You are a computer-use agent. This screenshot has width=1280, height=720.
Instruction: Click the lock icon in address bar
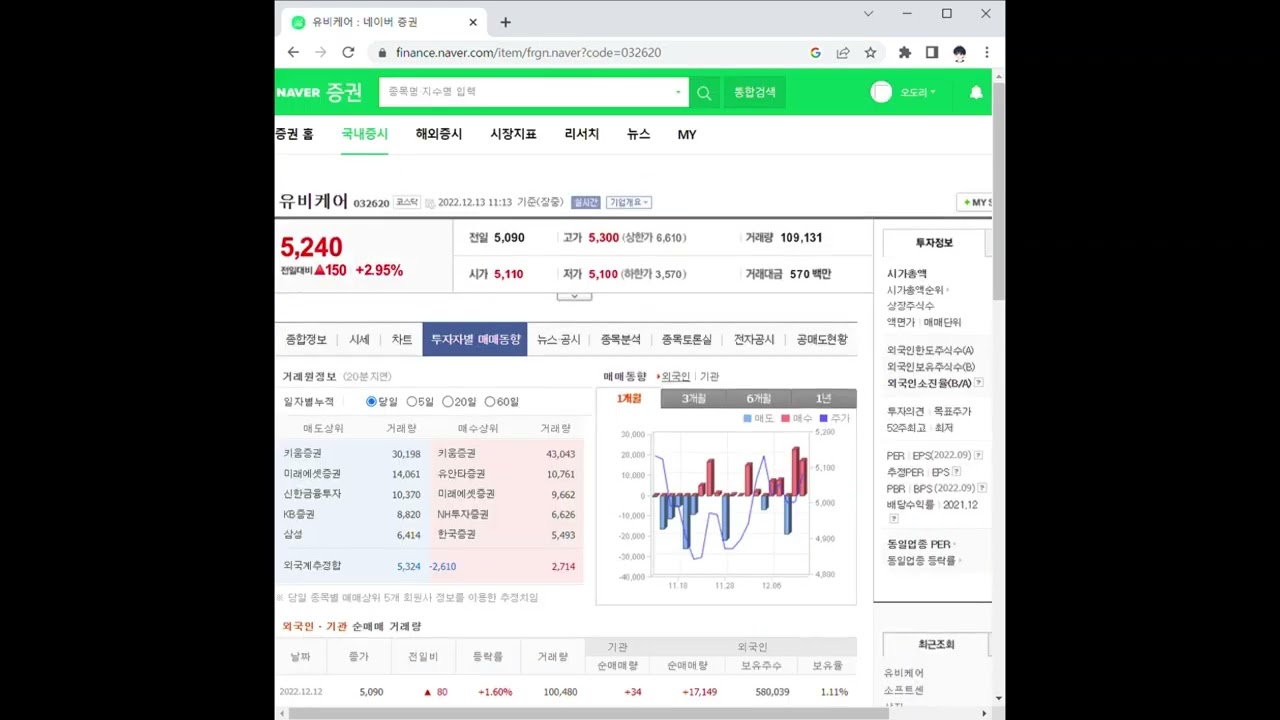[x=382, y=53]
